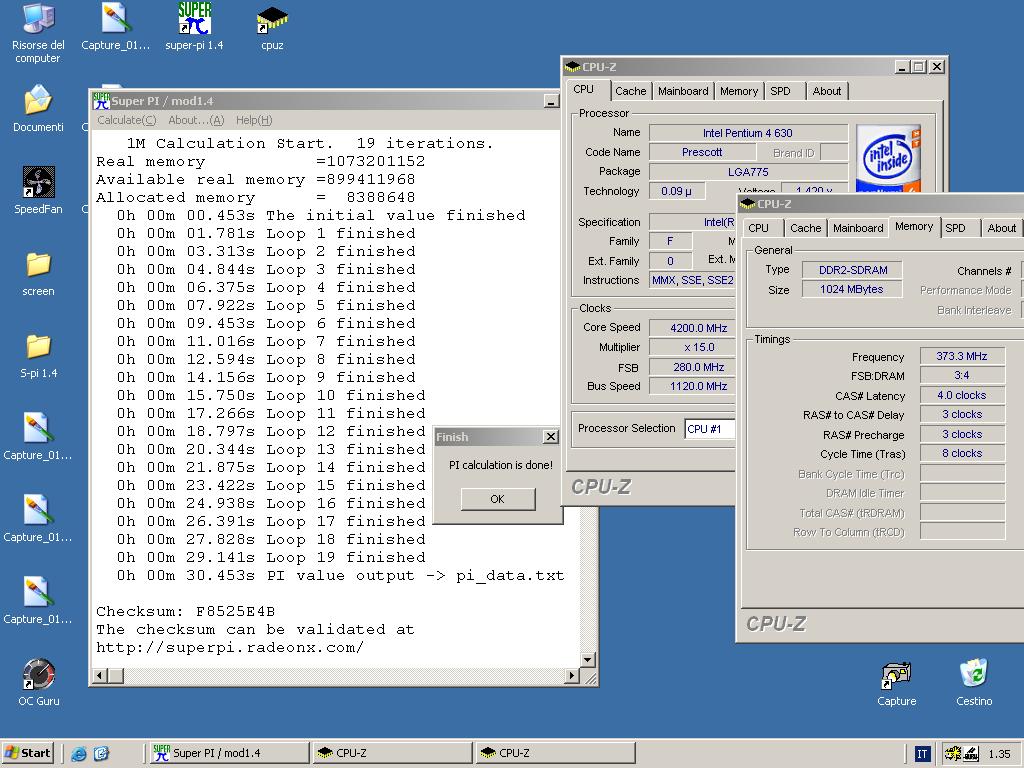Click the second system tray icon

(x=970, y=754)
